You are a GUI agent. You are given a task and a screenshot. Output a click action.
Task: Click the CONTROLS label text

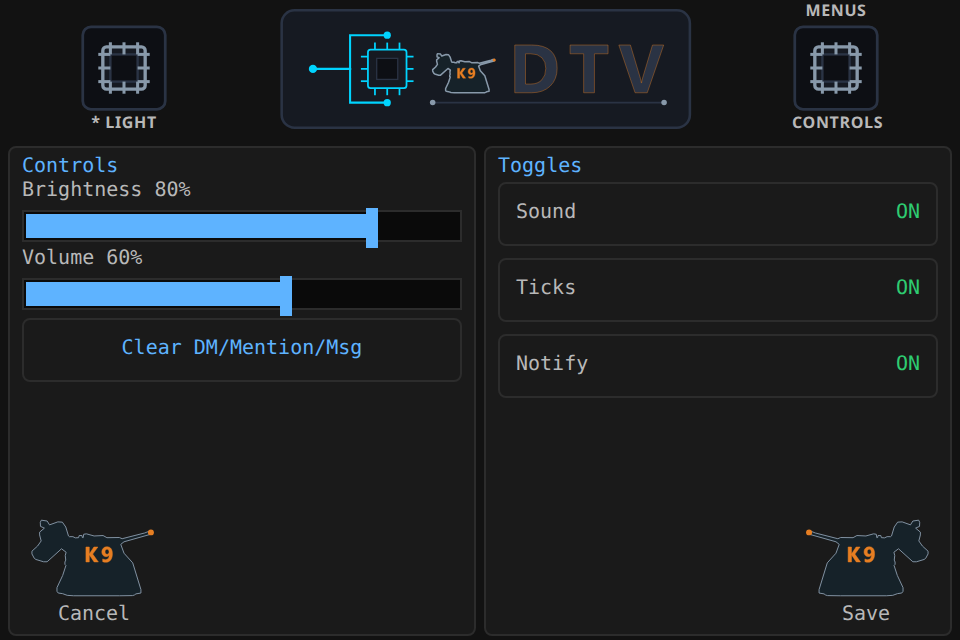tap(838, 122)
